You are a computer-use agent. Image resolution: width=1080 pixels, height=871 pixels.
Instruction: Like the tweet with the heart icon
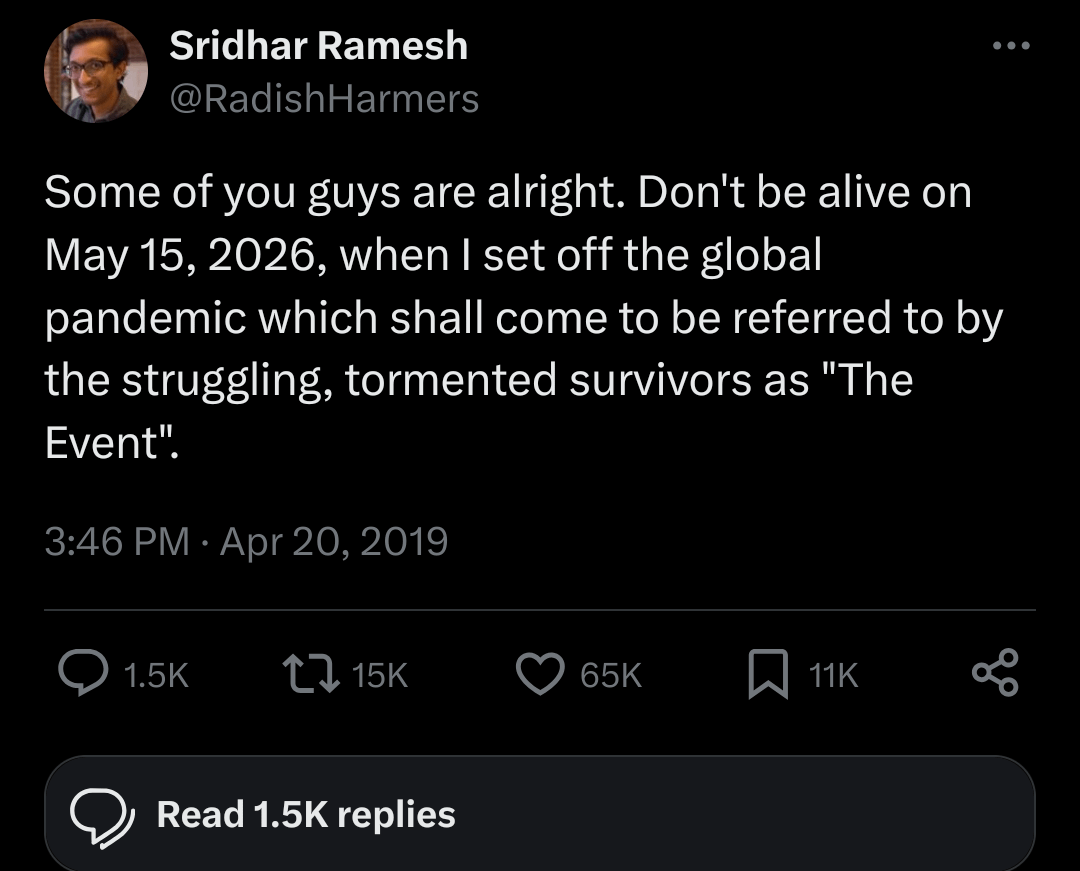[541, 674]
